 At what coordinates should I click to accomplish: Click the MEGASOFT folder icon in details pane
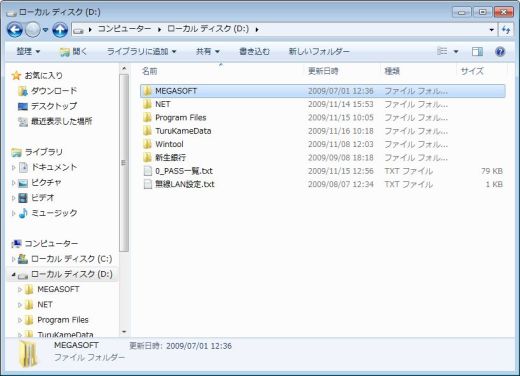pyautogui.click(x=29, y=354)
